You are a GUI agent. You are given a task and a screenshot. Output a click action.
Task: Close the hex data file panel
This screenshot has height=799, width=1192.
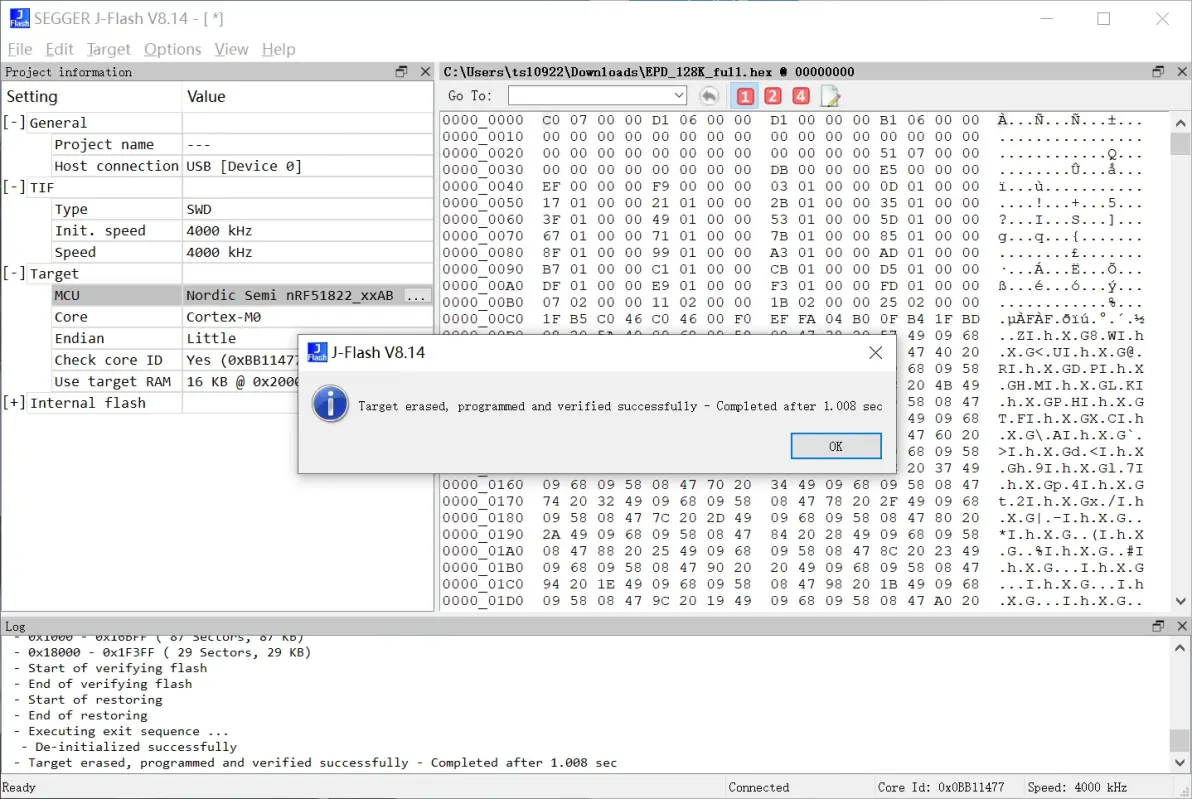click(x=1181, y=71)
